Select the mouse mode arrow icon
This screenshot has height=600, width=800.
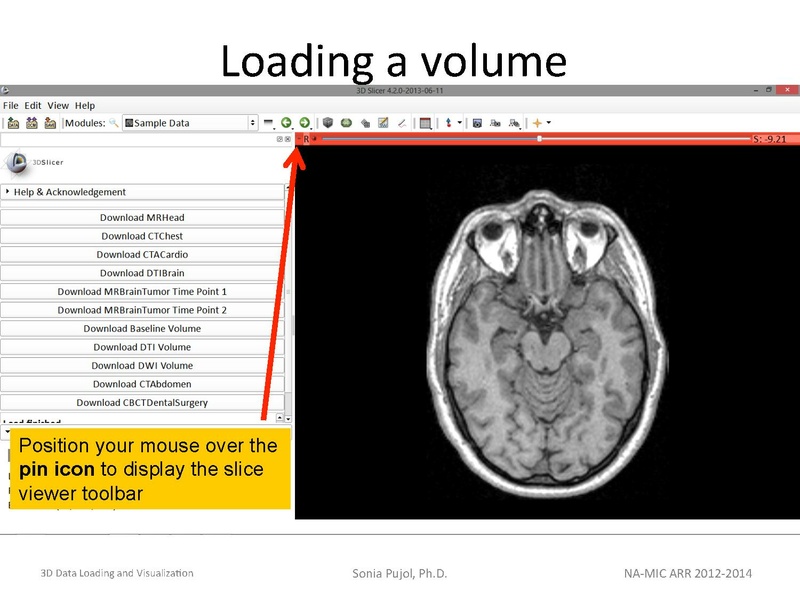448,122
